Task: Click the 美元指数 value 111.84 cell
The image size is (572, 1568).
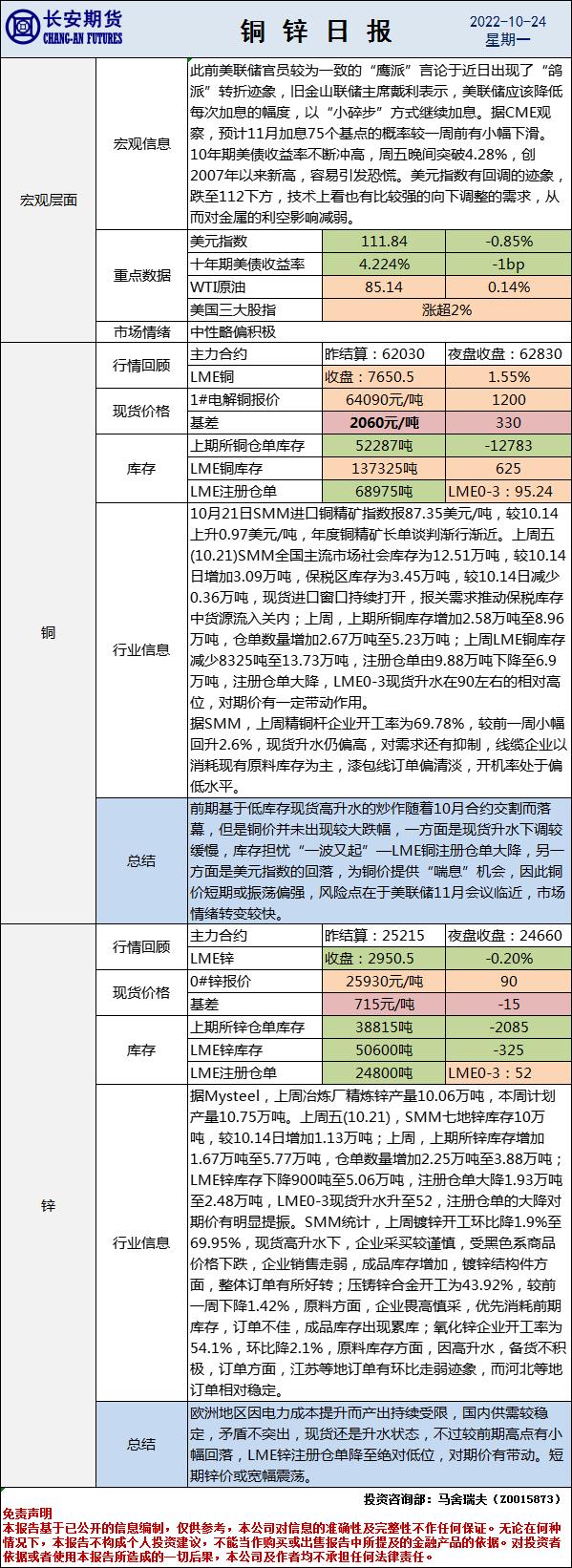Action: (384, 242)
